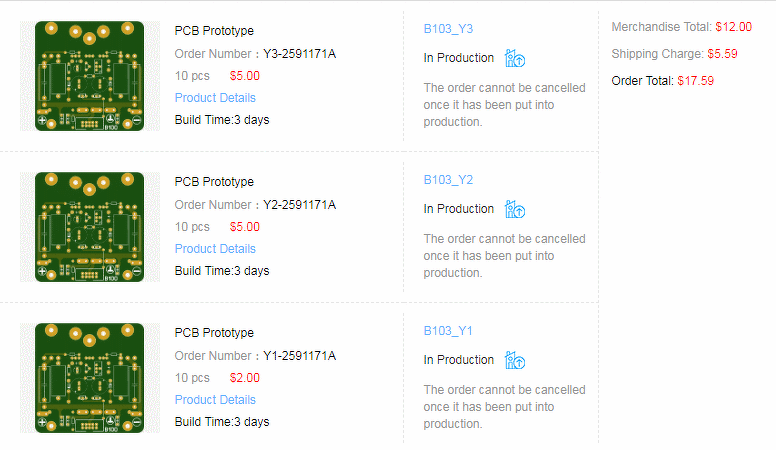
Task: Click the In Production status for B103_Y3
Action: coord(458,58)
